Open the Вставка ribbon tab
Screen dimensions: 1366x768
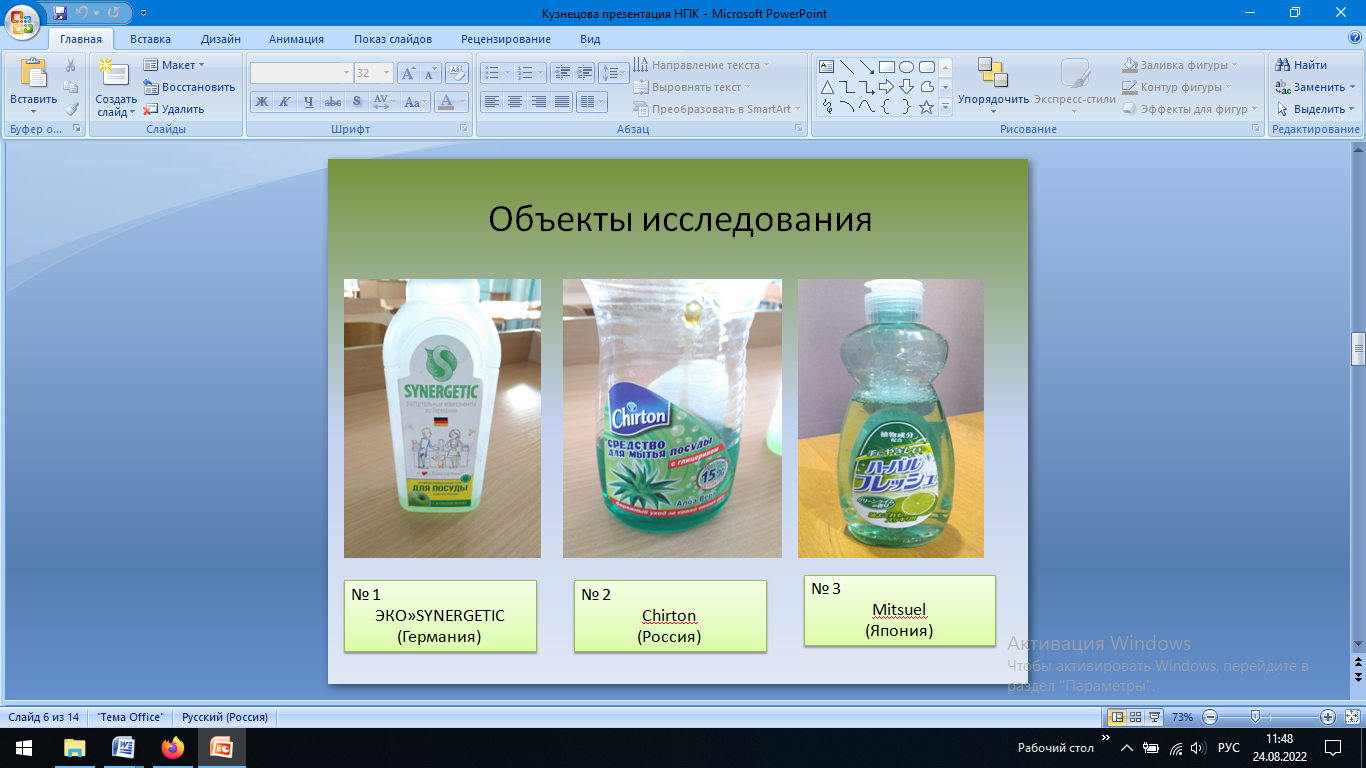point(150,39)
